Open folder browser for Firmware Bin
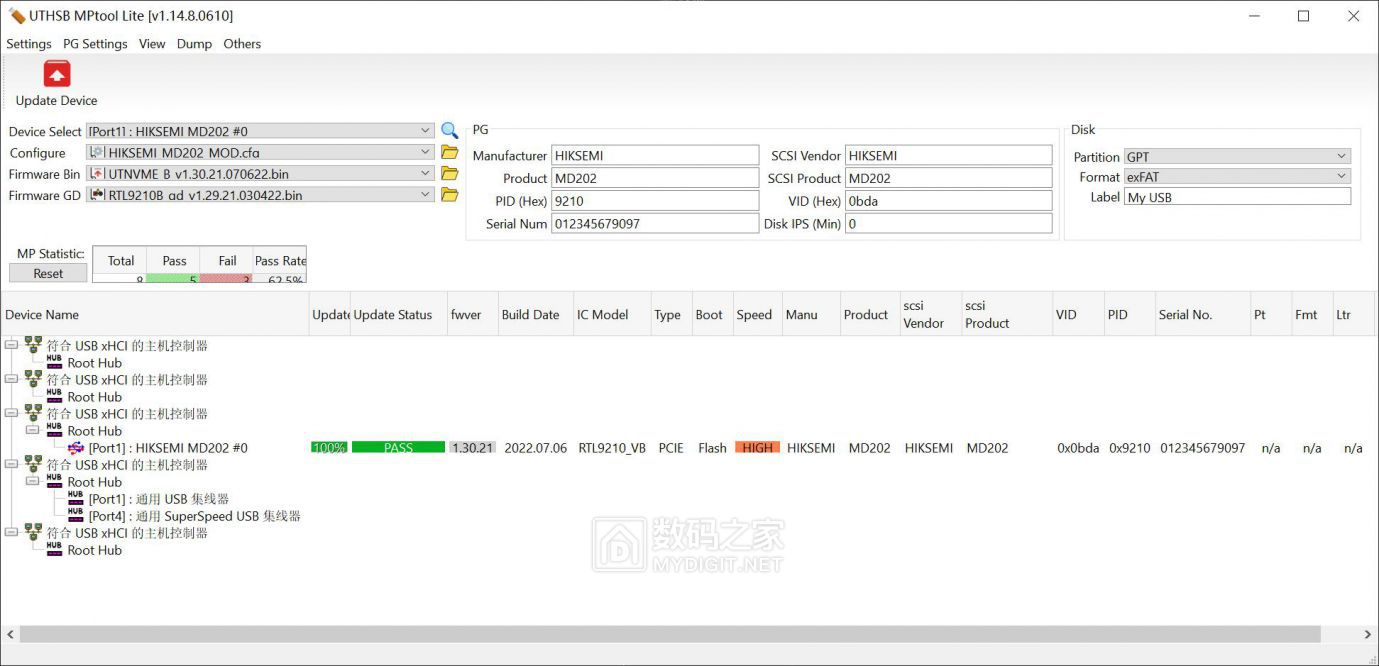The width and height of the screenshot is (1379, 666). pyautogui.click(x=449, y=174)
